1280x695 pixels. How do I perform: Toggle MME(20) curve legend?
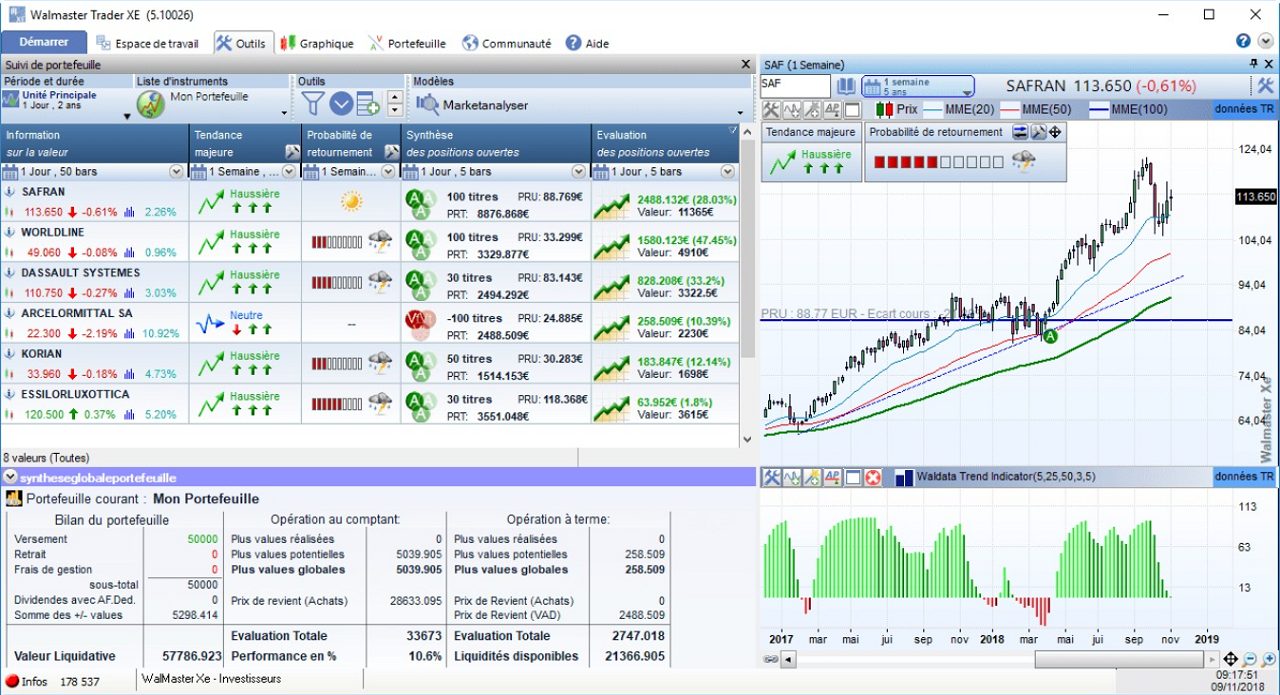tap(959, 109)
